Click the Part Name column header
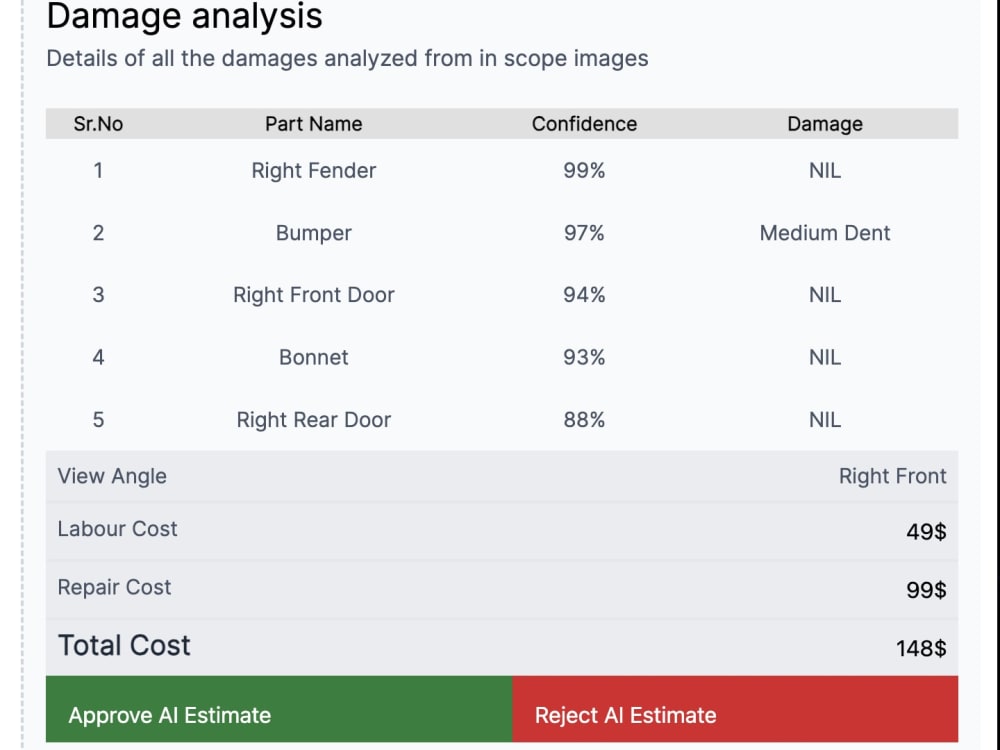 [x=313, y=124]
